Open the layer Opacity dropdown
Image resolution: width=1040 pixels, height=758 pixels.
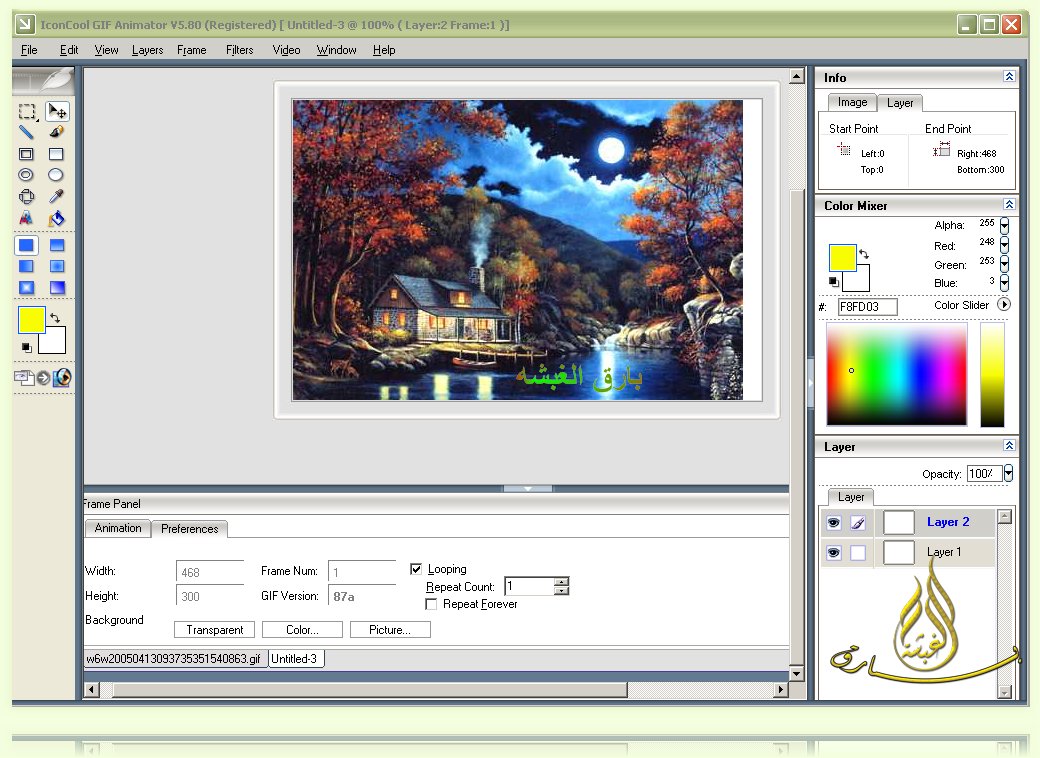1008,473
